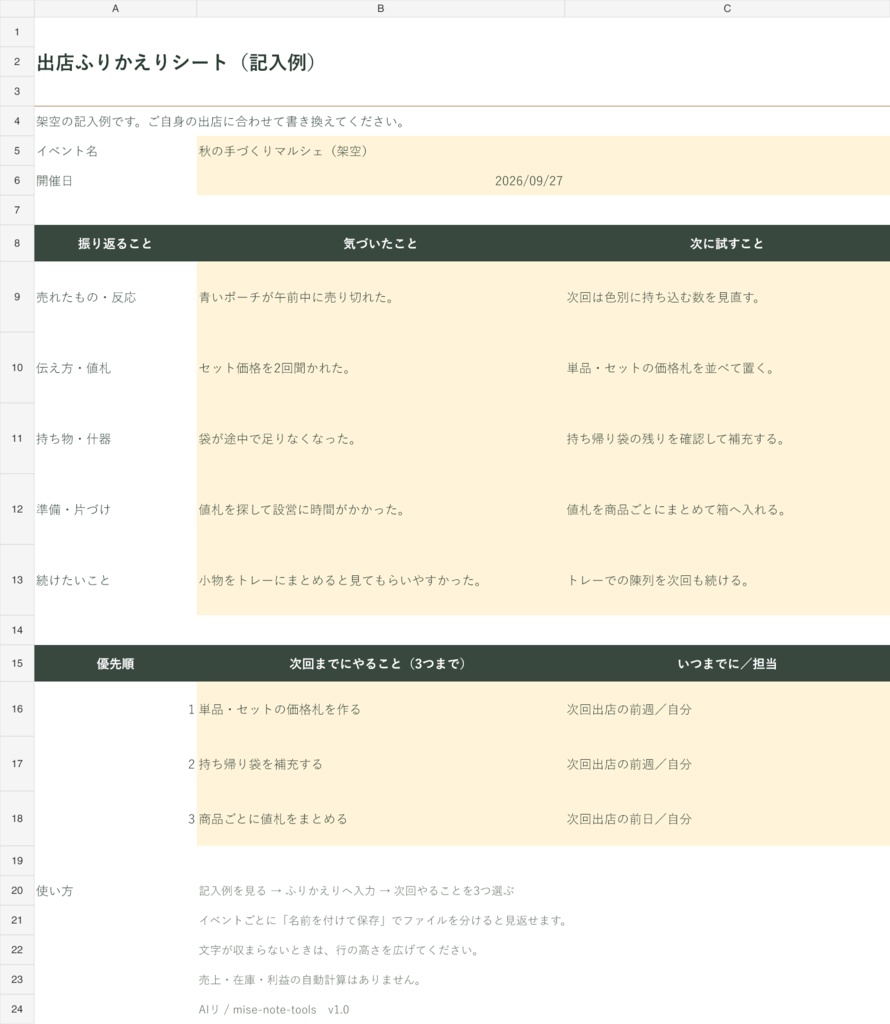890x1024 pixels.
Task: Click date cell 2026/09/27
Action: click(381, 181)
